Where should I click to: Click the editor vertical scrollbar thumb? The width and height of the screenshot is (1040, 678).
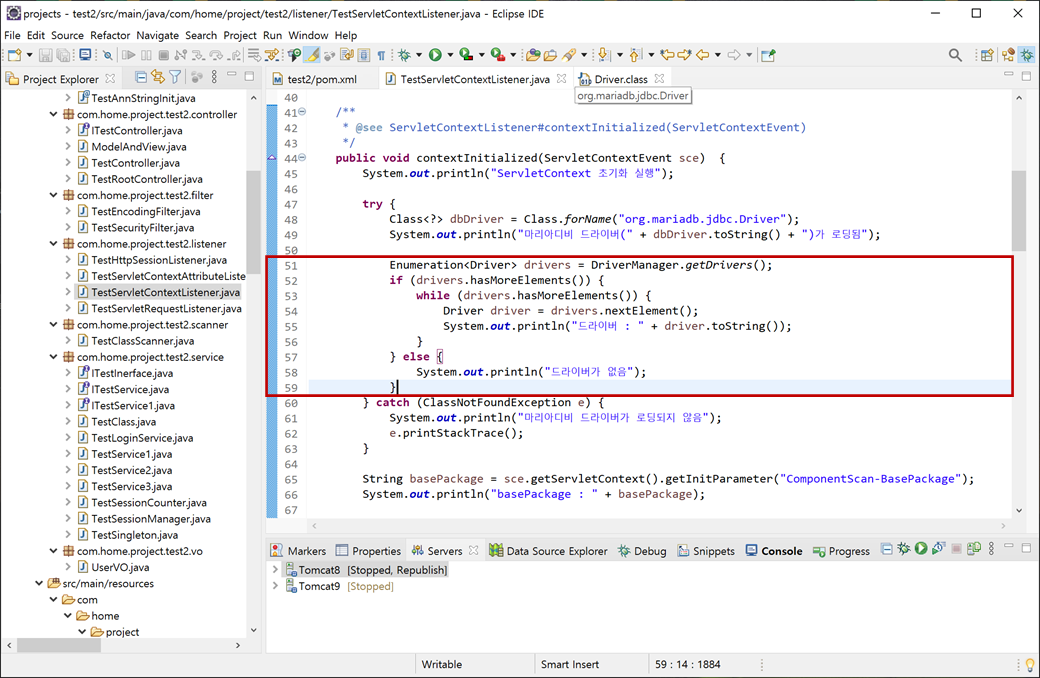[1019, 210]
